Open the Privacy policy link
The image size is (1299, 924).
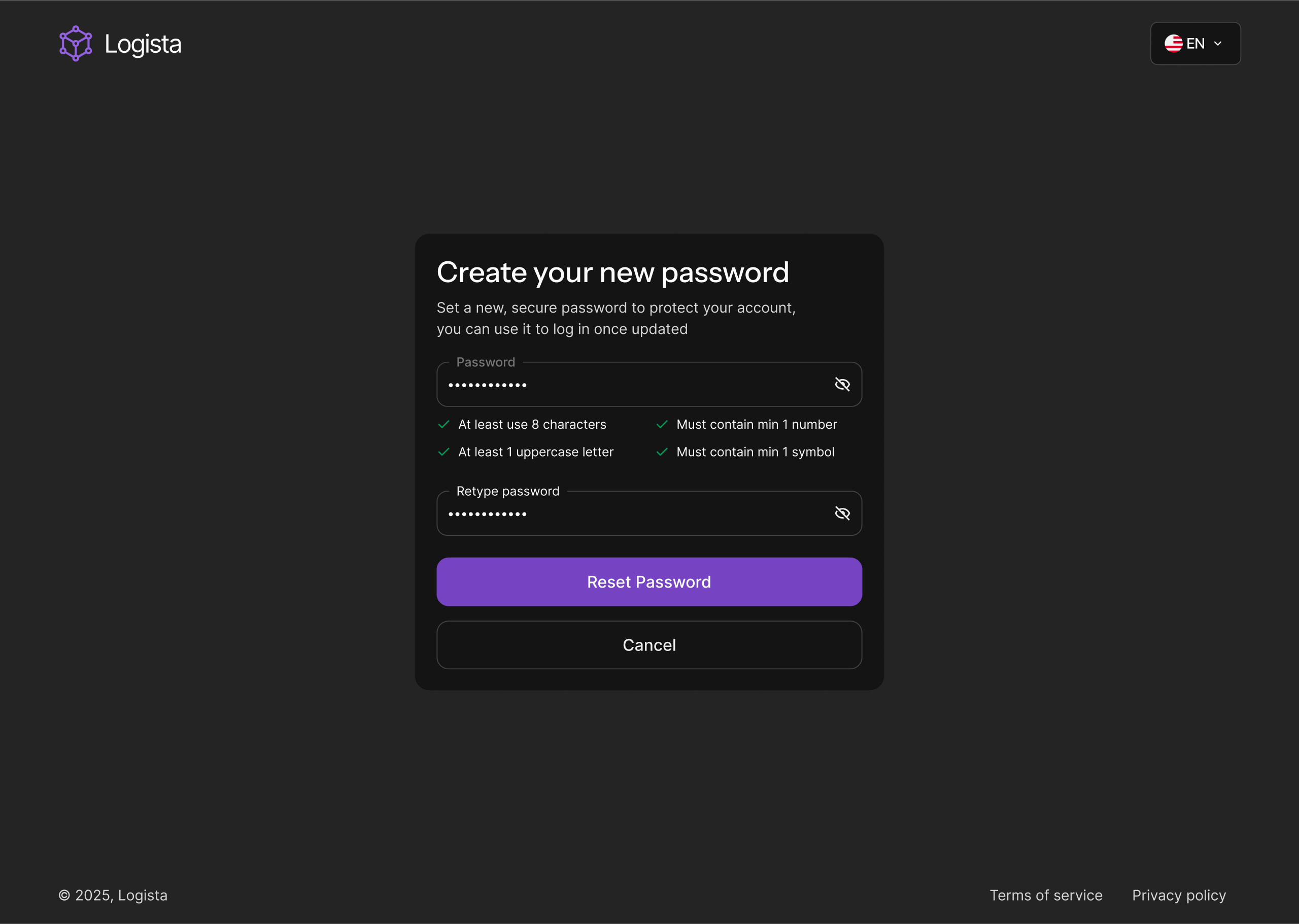[x=1179, y=895]
